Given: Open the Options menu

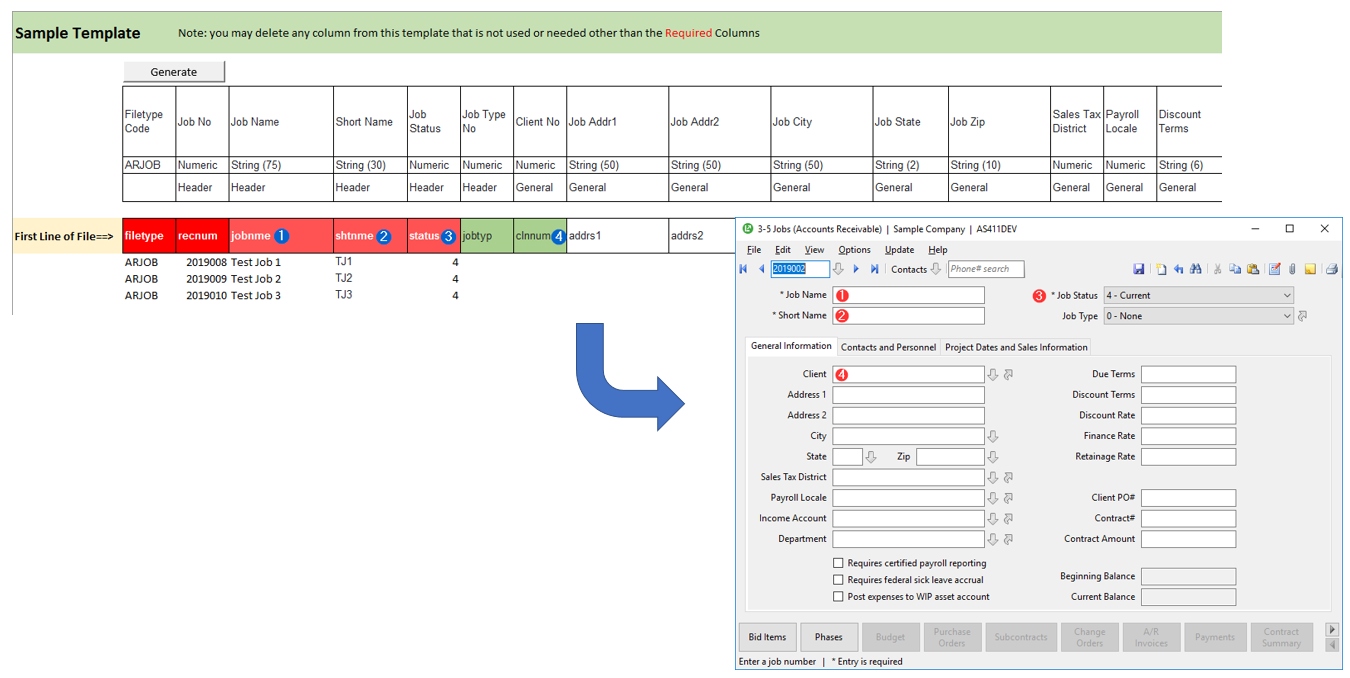Looking at the screenshot, I should pyautogui.click(x=854, y=250).
